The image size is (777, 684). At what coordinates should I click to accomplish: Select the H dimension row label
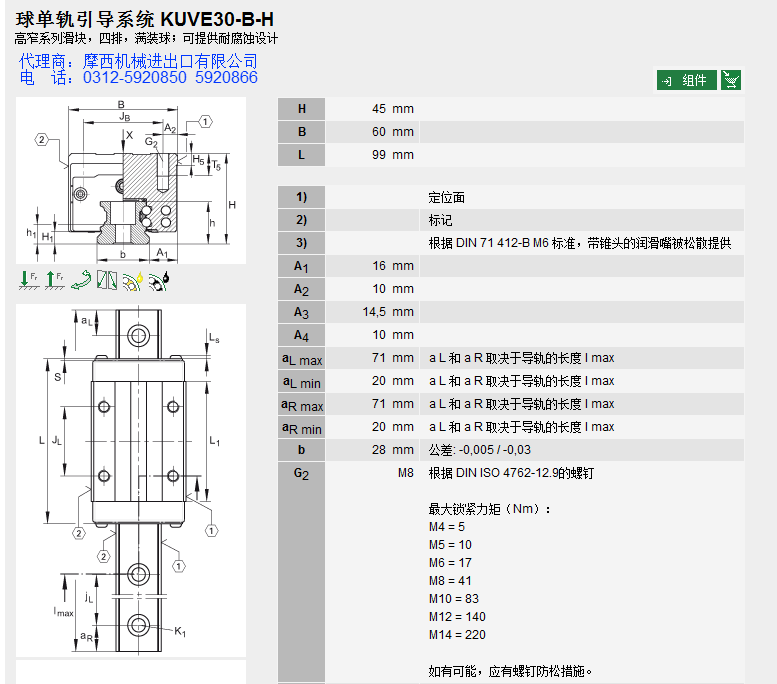302,109
